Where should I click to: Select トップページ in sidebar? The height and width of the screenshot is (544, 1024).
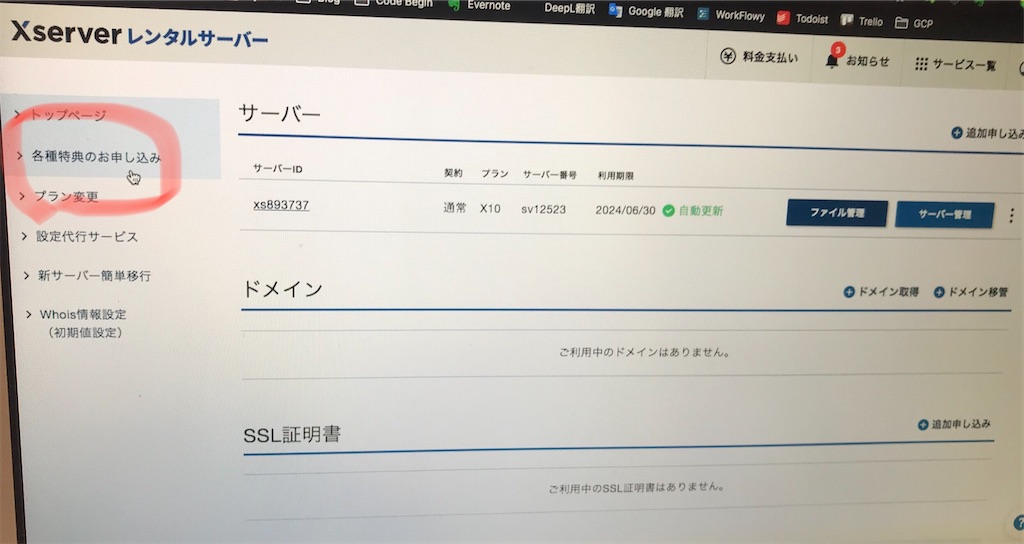[x=69, y=115]
